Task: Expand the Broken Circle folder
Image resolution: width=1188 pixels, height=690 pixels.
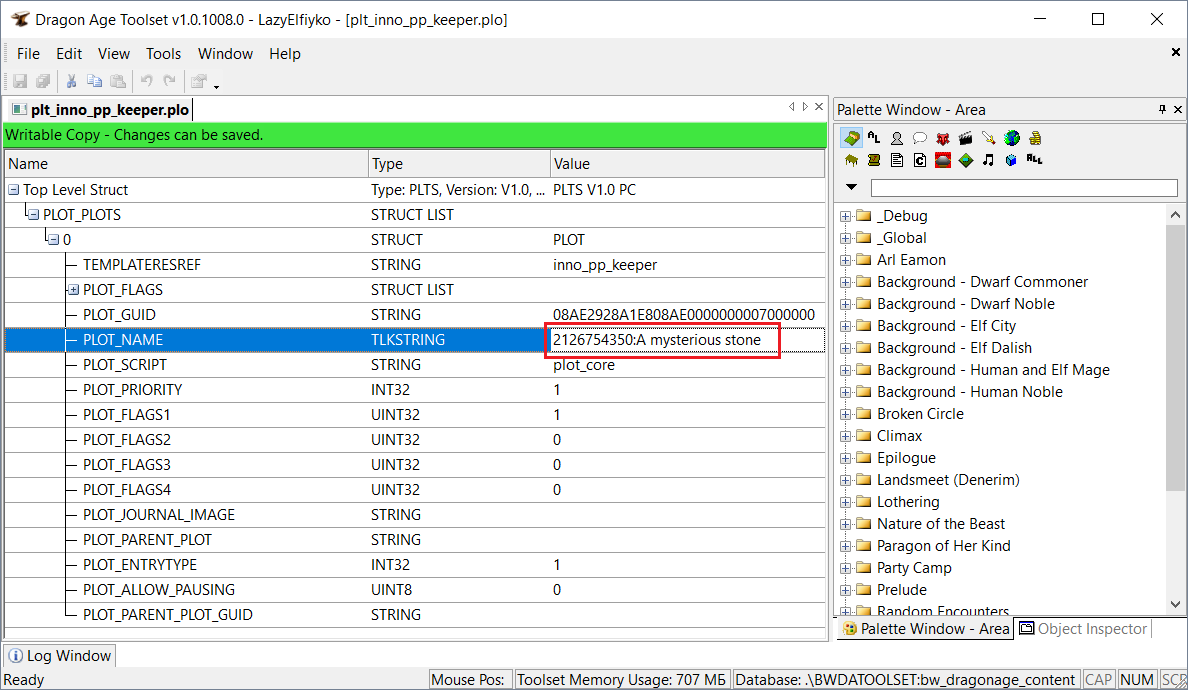Action: [846, 414]
